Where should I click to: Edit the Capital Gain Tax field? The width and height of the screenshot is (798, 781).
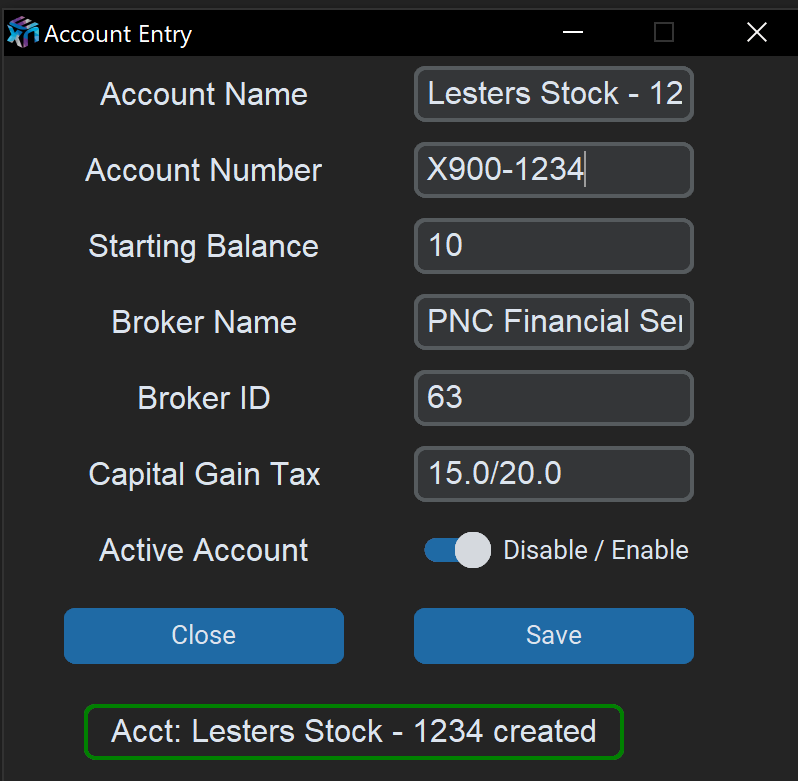pos(553,474)
